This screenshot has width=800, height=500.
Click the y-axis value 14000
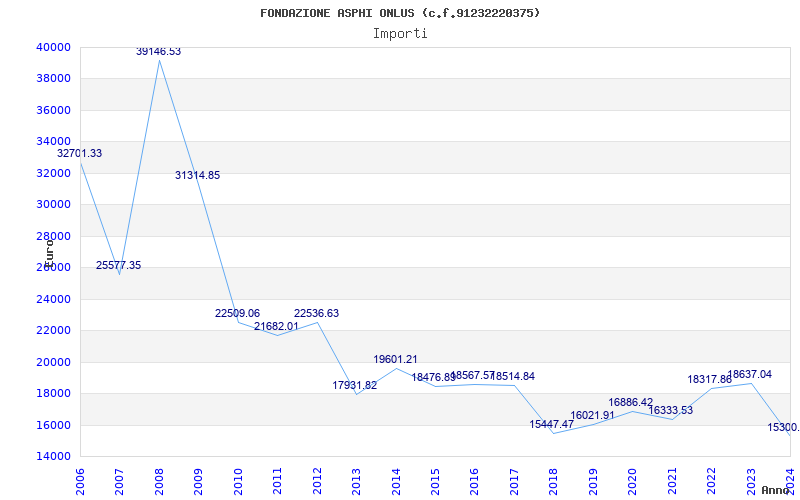(53, 457)
